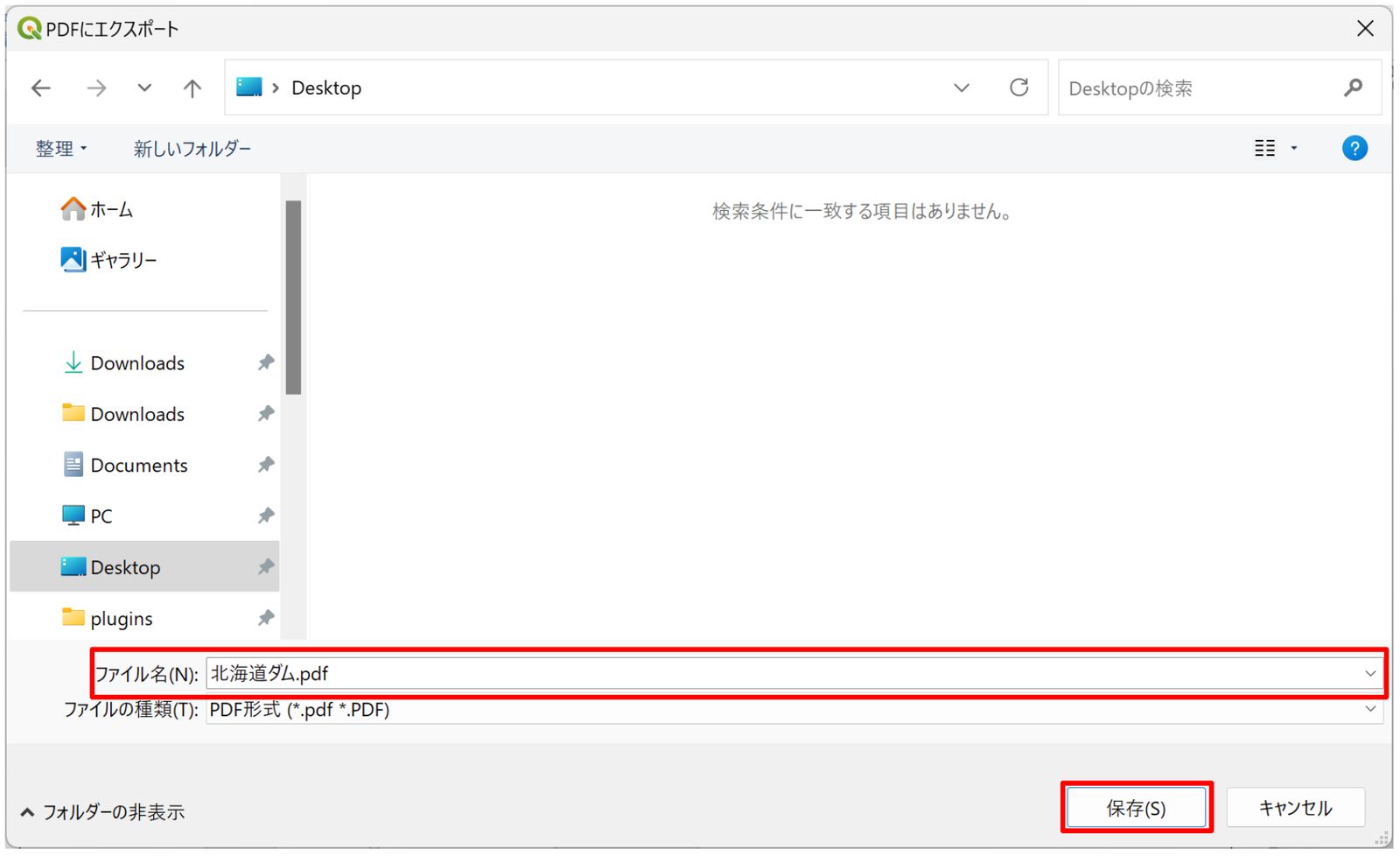Unpin Documents using its pin icon
The width and height of the screenshot is (1400, 856).
point(266,465)
